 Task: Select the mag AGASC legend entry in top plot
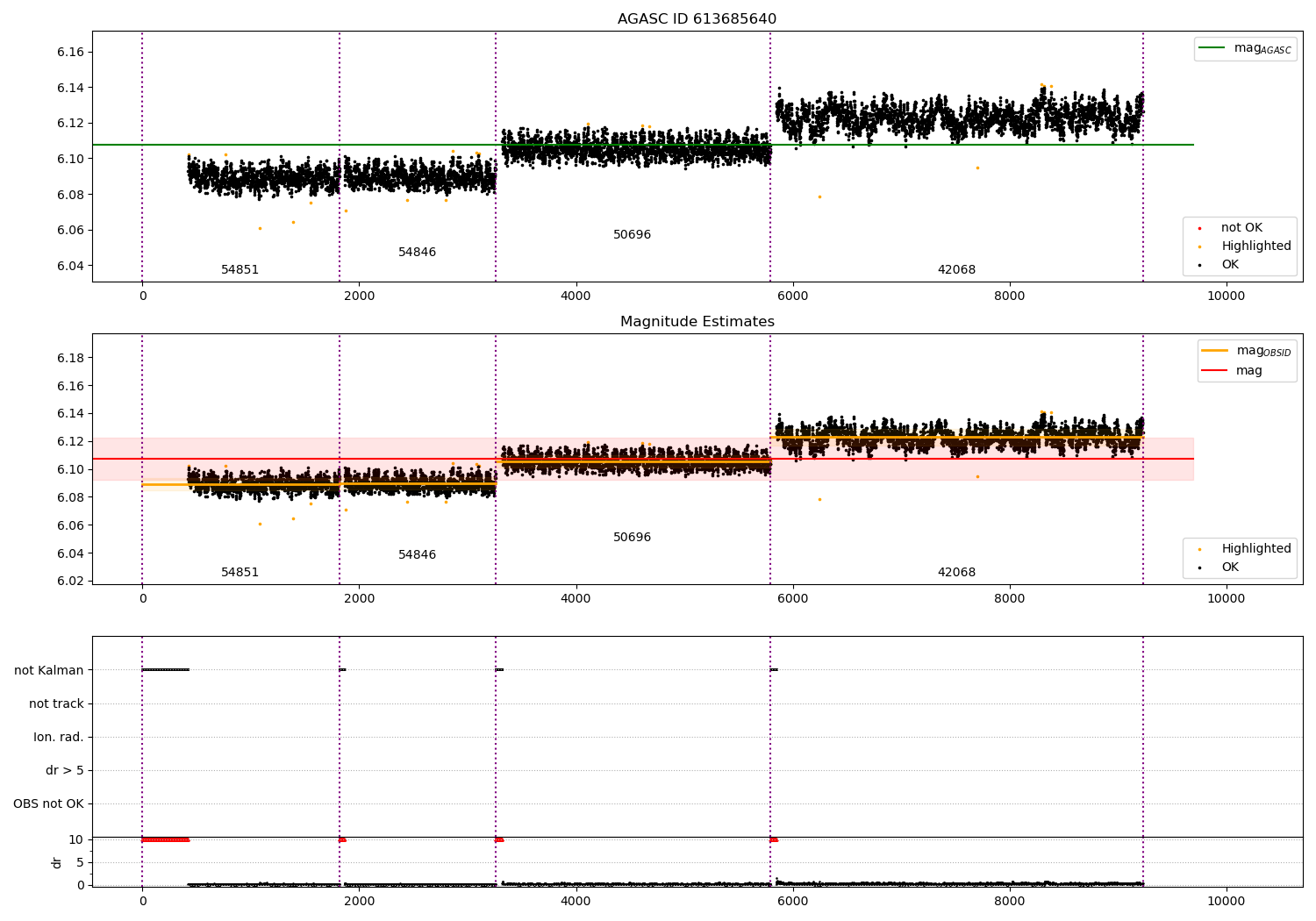coord(1245,48)
